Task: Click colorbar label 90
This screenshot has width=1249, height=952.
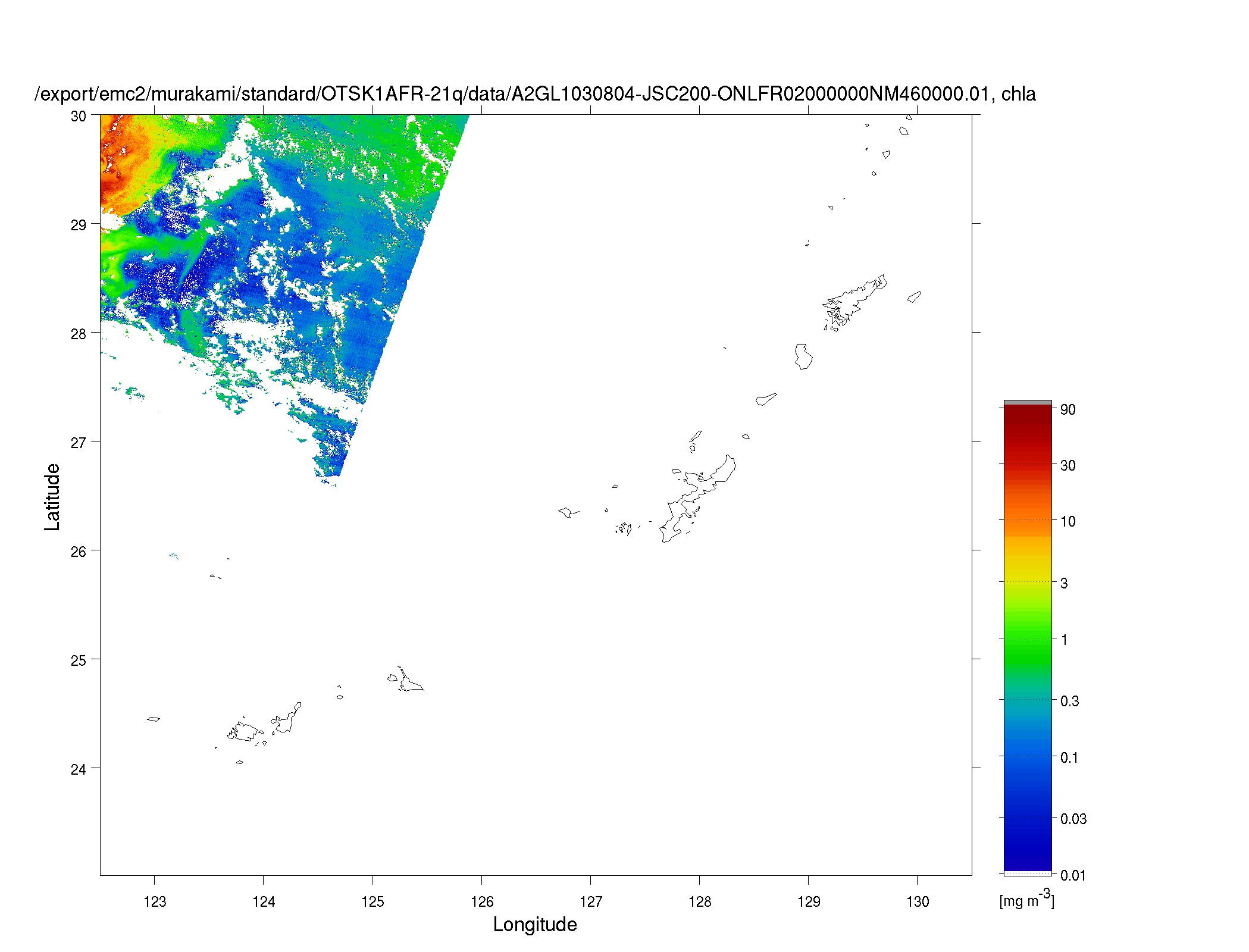Action: click(x=1068, y=409)
